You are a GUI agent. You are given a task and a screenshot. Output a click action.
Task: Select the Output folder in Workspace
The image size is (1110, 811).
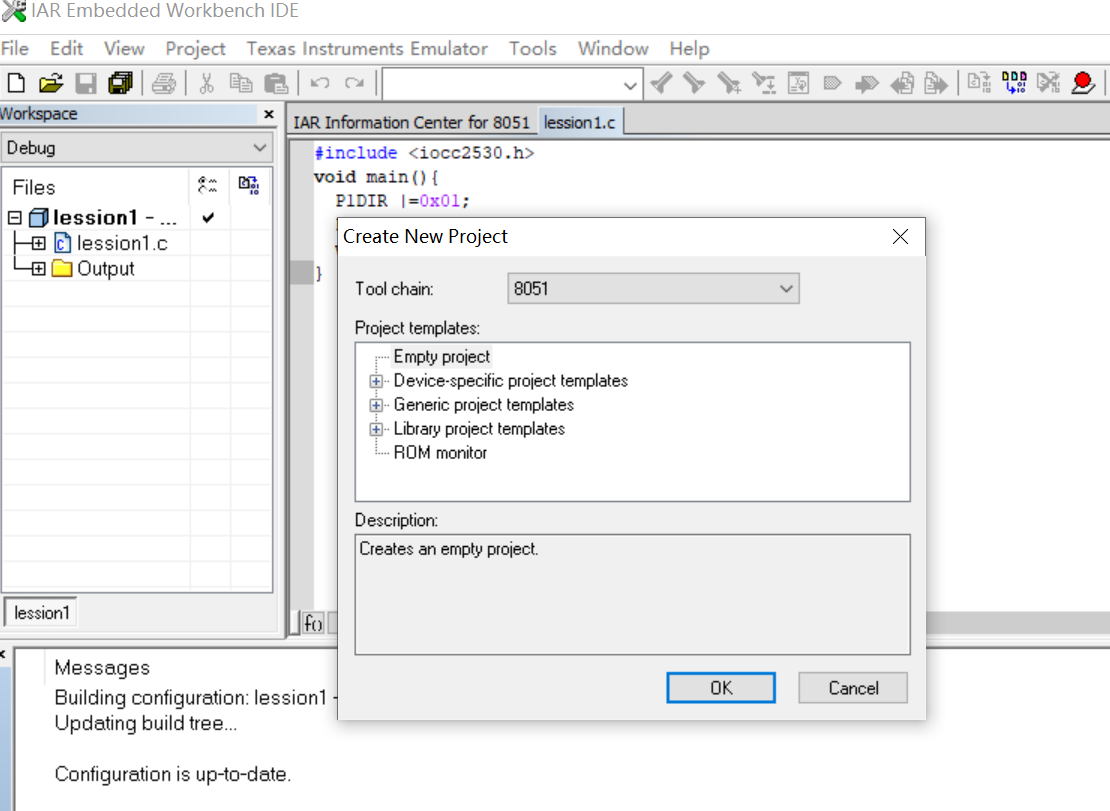105,269
